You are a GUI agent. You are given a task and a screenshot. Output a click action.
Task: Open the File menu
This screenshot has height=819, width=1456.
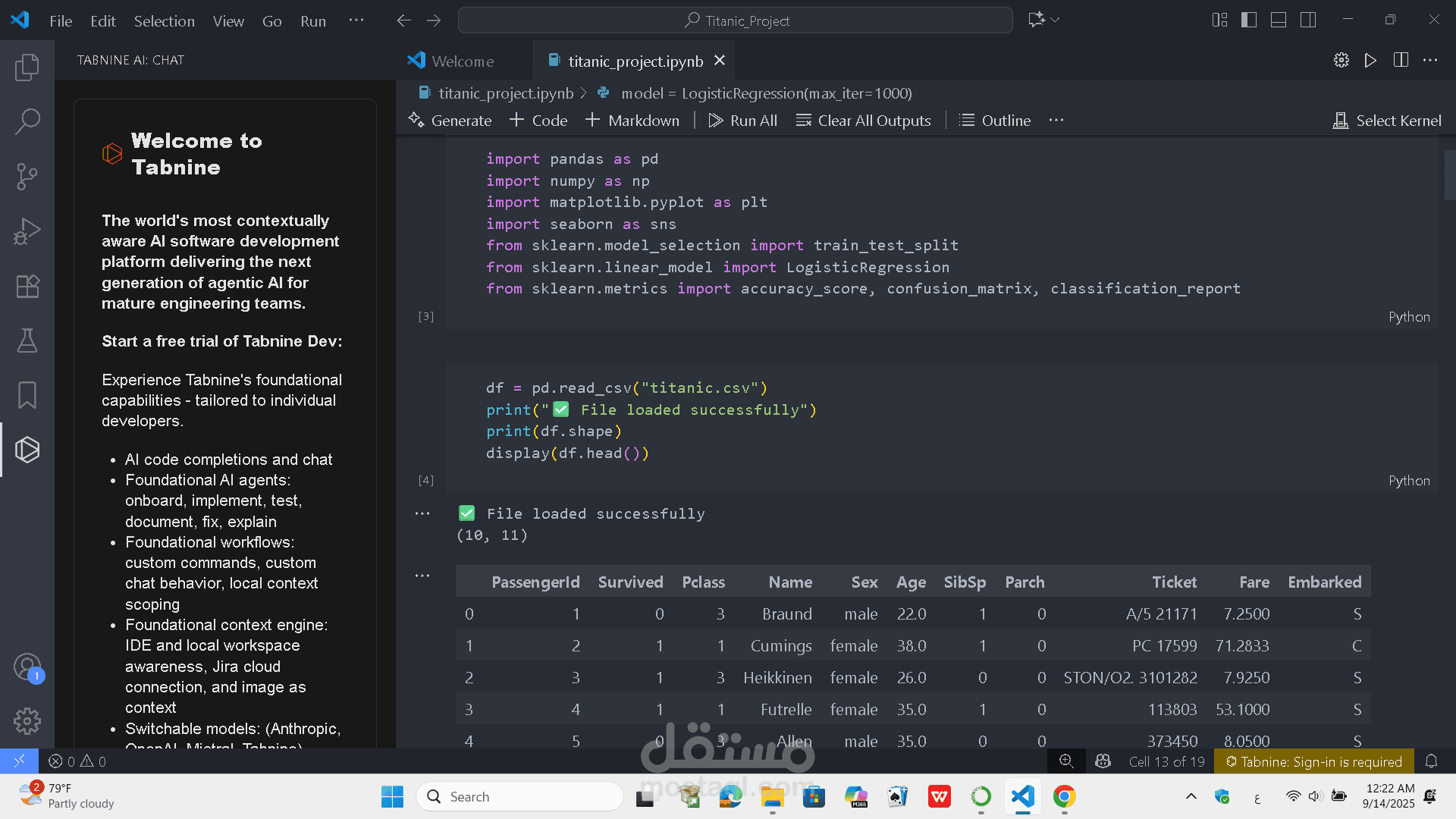click(x=61, y=21)
